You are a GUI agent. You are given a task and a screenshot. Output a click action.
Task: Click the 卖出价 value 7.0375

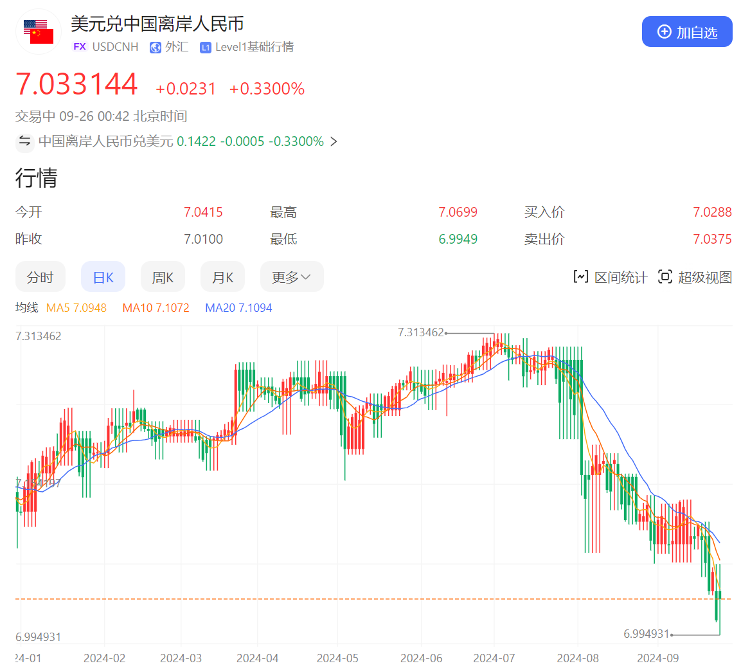point(712,239)
